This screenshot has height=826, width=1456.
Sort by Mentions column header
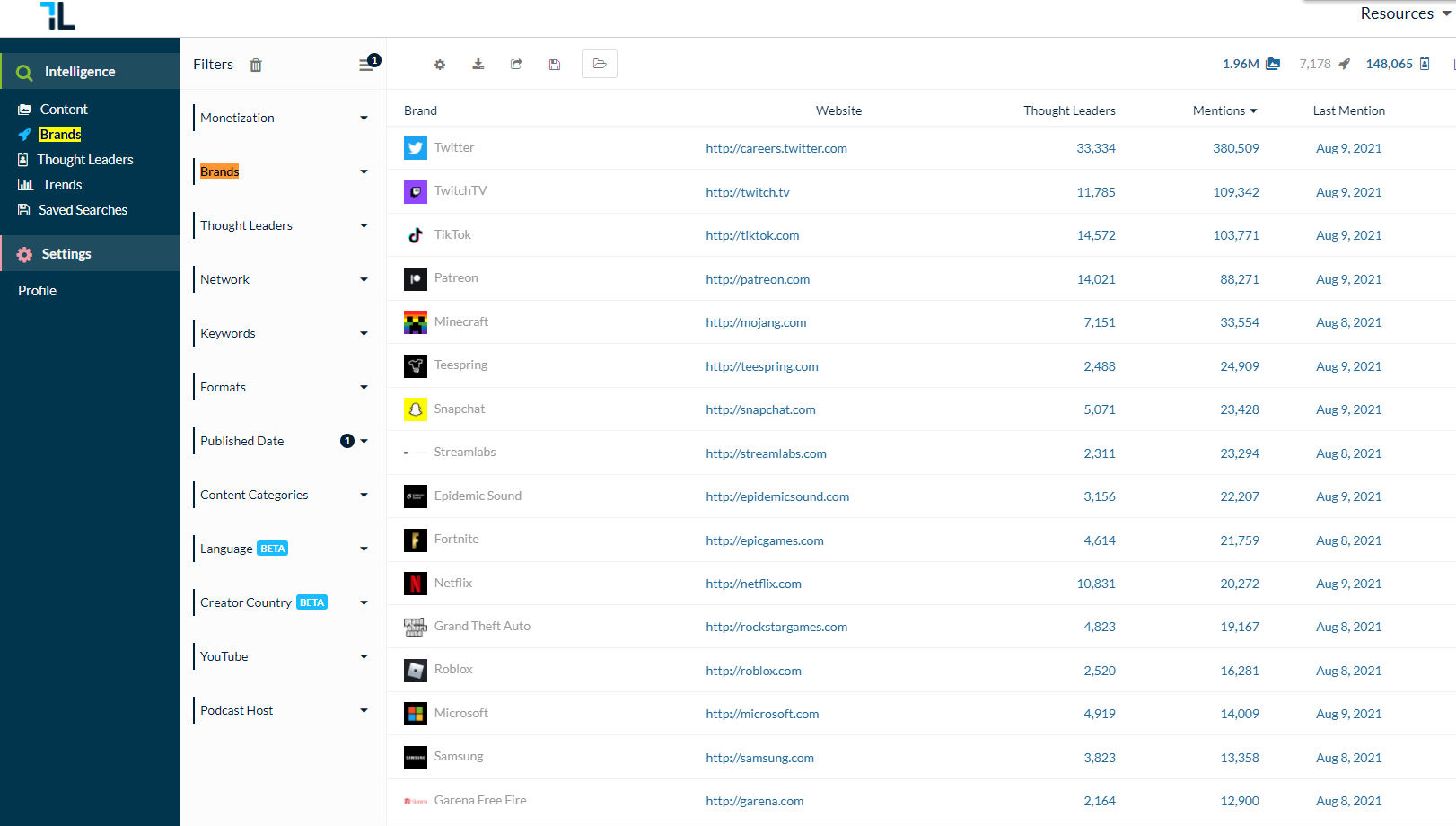click(1225, 110)
